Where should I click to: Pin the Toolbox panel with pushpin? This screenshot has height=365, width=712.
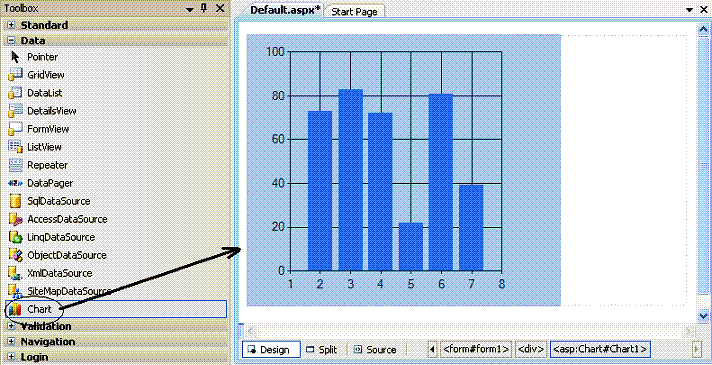tap(204, 8)
